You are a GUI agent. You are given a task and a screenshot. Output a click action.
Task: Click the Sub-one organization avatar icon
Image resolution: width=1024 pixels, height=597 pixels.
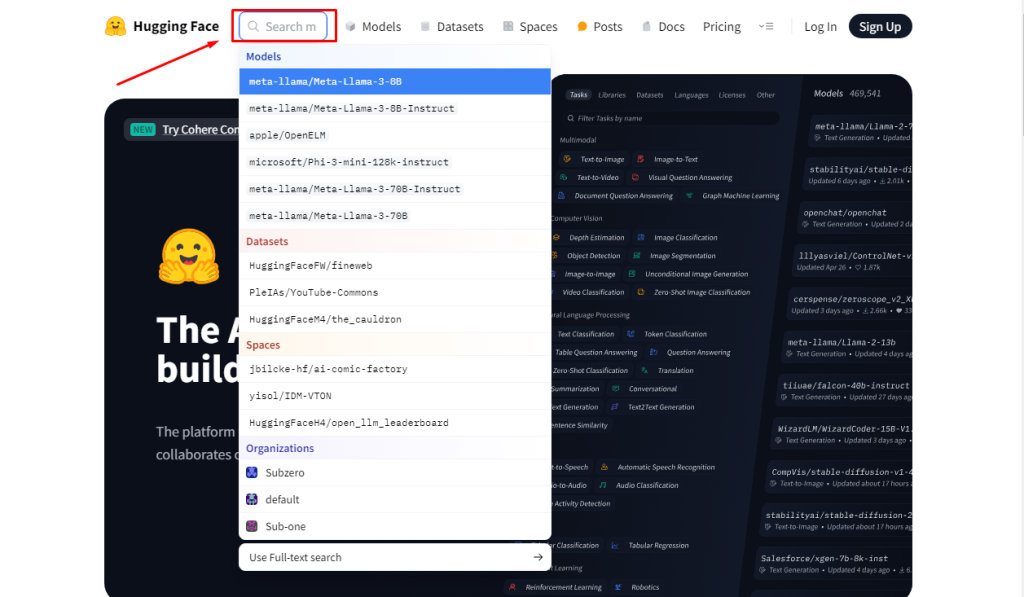252,526
